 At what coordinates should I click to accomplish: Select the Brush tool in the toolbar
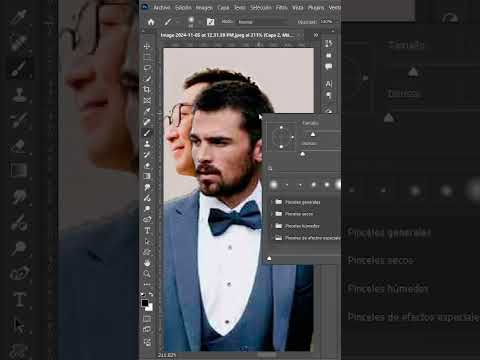pyautogui.click(x=147, y=133)
